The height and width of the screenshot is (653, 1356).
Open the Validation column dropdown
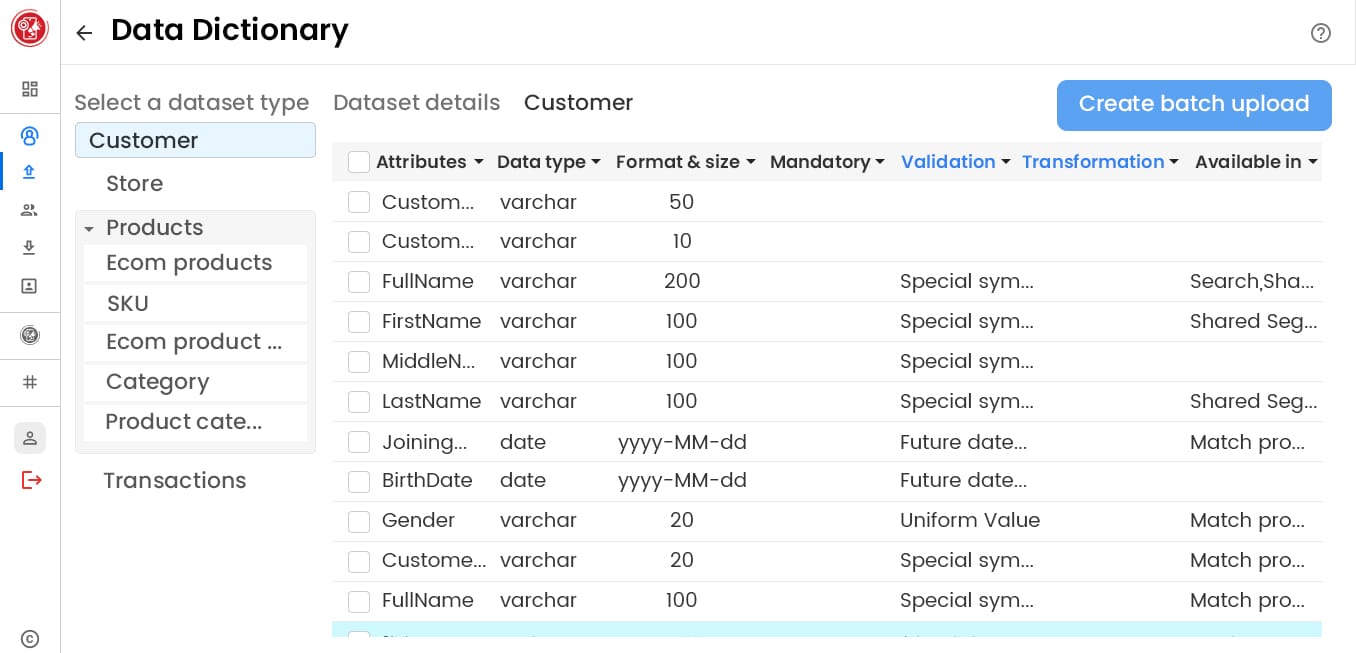(x=1005, y=162)
